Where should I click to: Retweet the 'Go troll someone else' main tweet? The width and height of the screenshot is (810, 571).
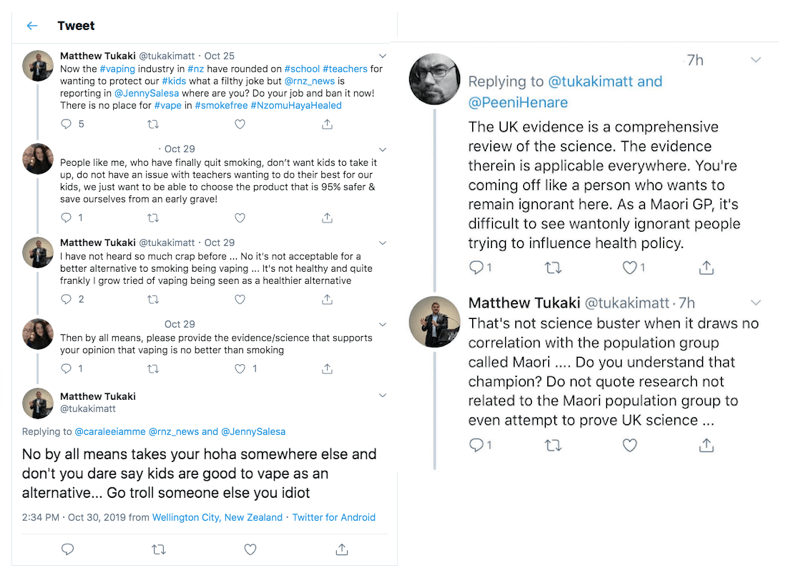158,549
